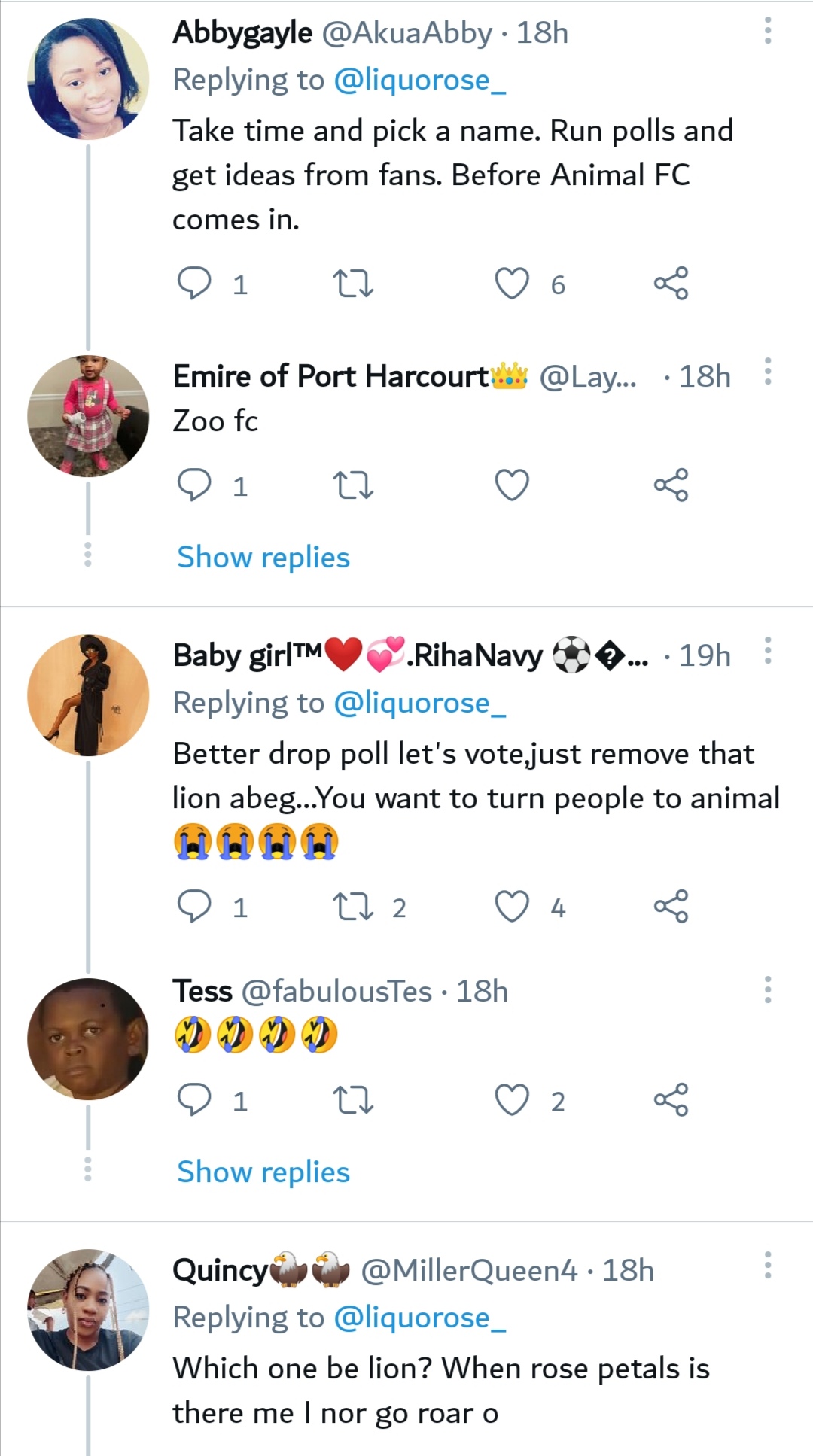This screenshot has width=813, height=1456.
Task: Share Abbygayle's tweet
Action: (671, 284)
